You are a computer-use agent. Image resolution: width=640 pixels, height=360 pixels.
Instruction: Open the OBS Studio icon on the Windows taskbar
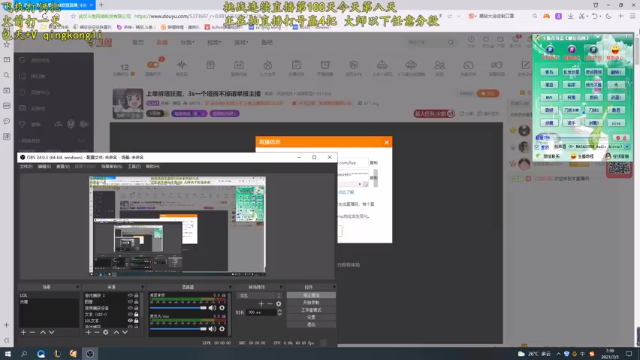point(90,353)
